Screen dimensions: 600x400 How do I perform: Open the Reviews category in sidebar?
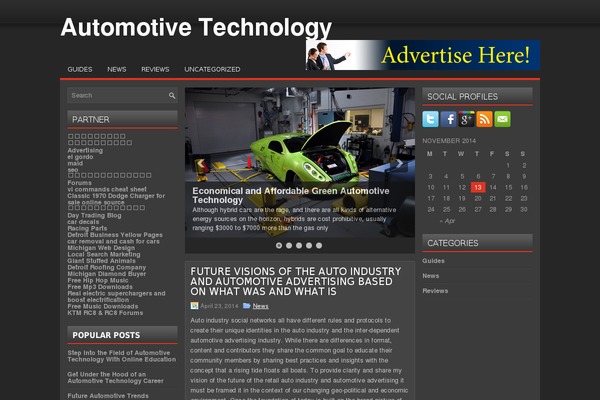tap(435, 291)
